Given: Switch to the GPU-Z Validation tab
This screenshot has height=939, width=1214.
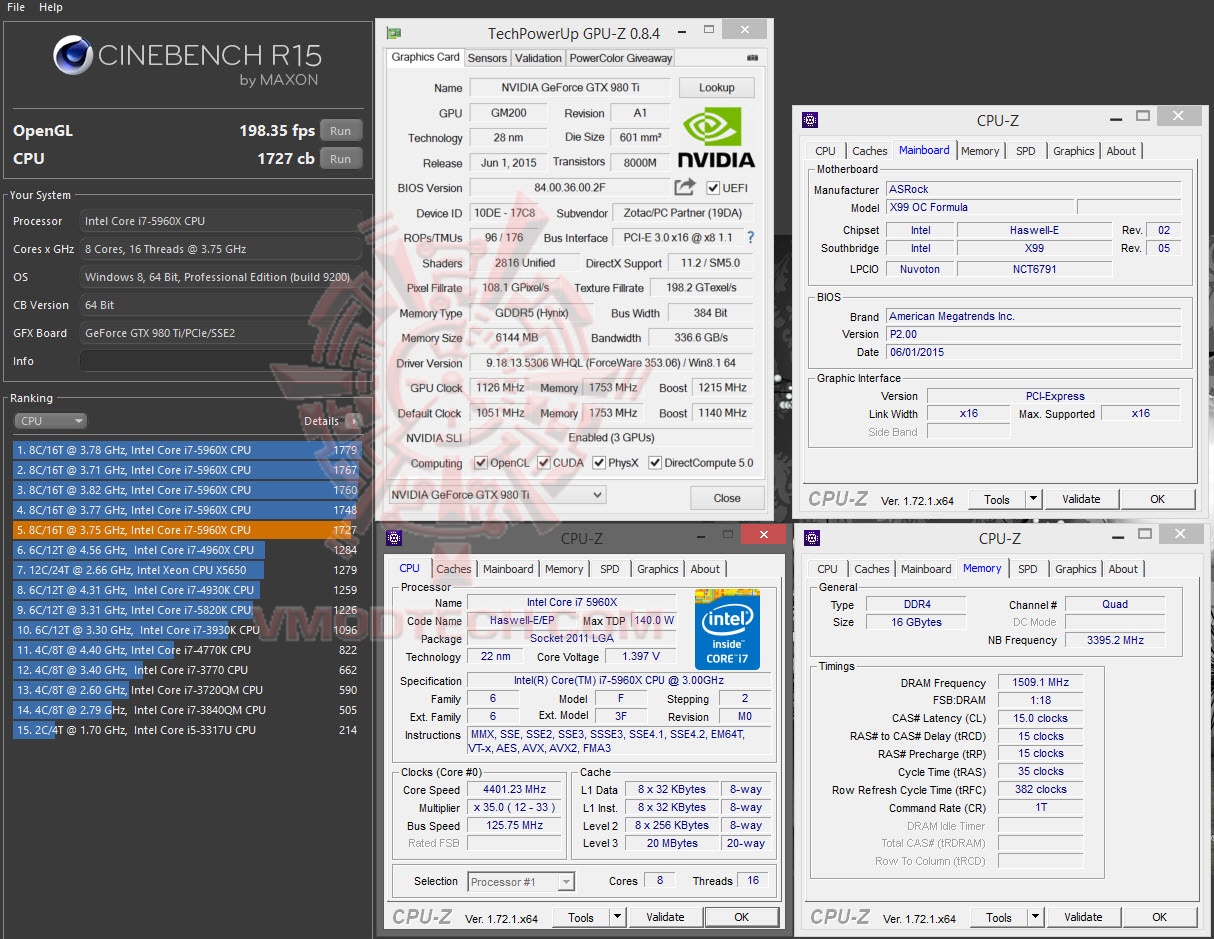Looking at the screenshot, I should click(x=538, y=58).
